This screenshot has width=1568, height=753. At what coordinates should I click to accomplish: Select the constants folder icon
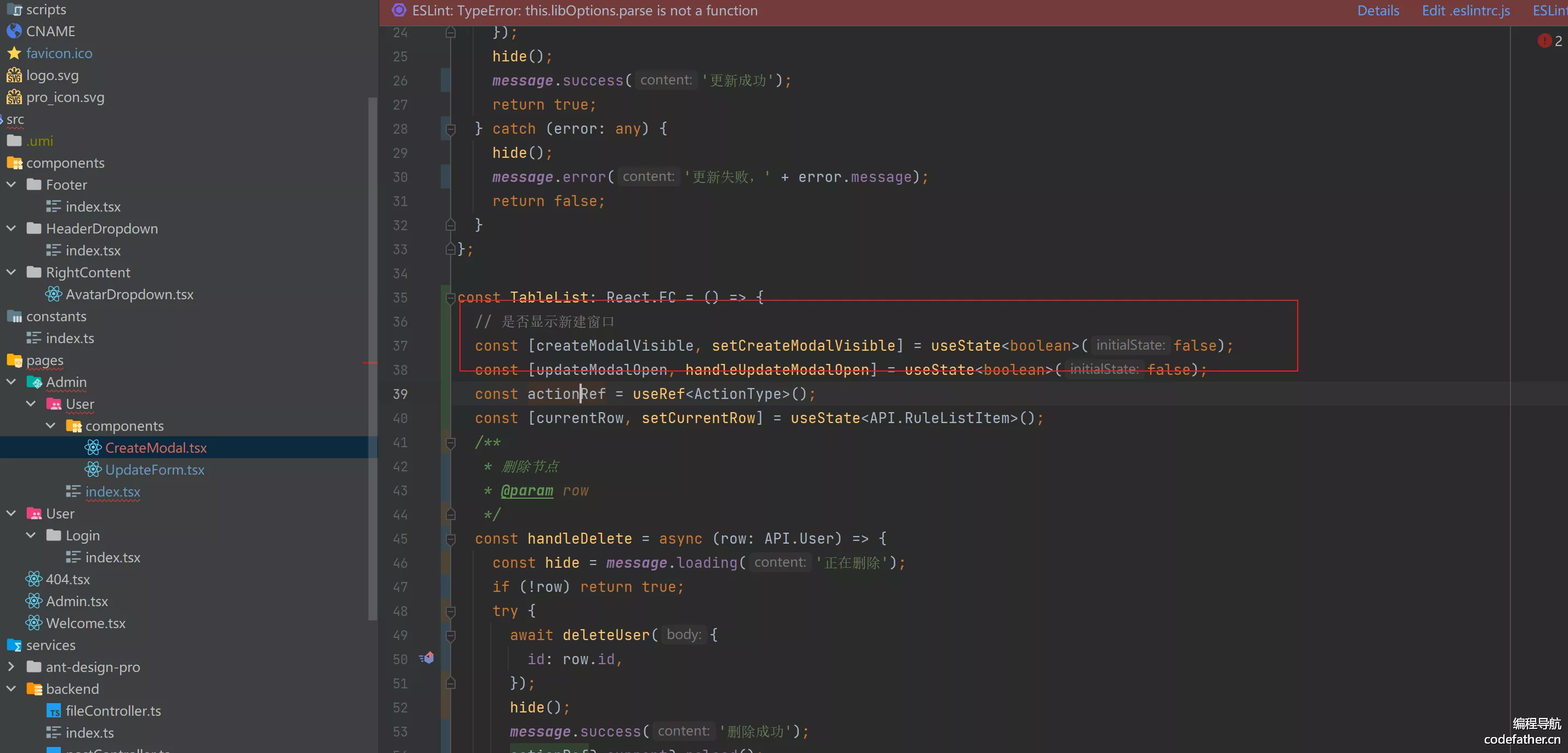tap(14, 316)
